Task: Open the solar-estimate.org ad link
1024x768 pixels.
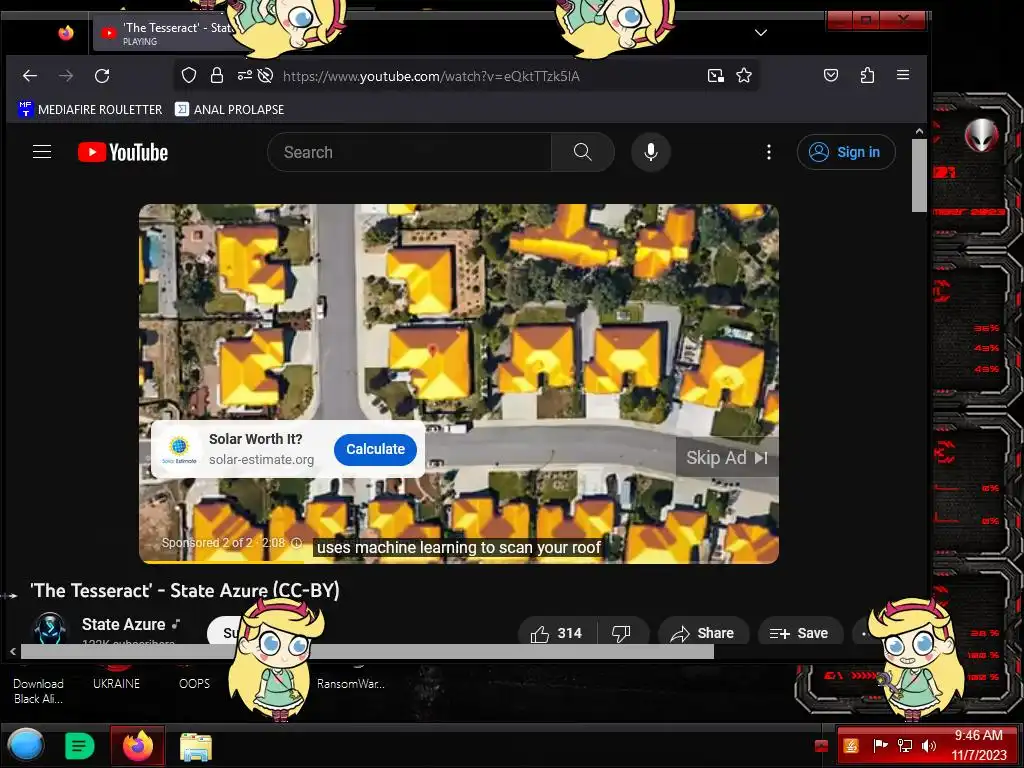Action: (261, 460)
